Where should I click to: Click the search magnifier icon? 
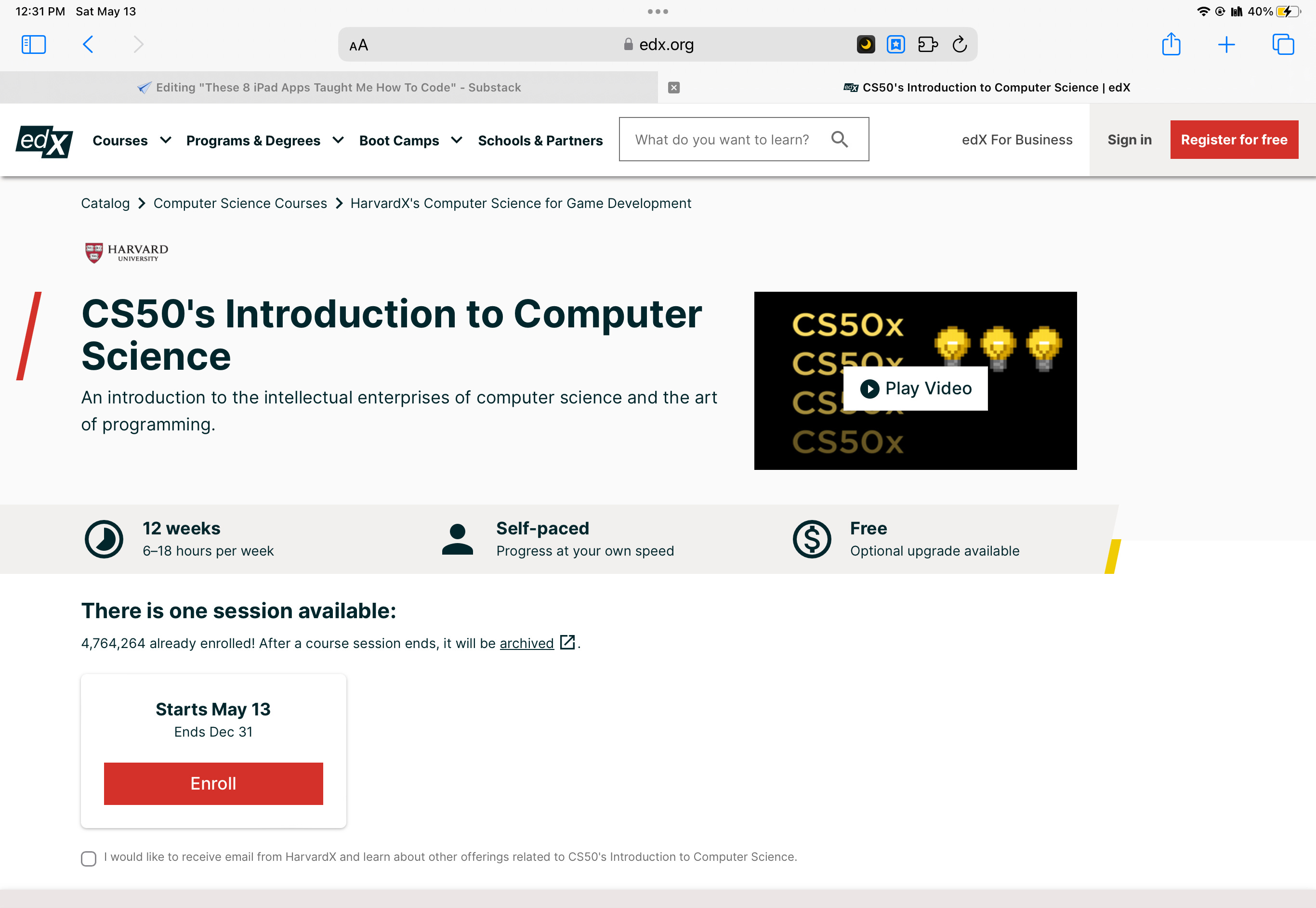coord(839,140)
